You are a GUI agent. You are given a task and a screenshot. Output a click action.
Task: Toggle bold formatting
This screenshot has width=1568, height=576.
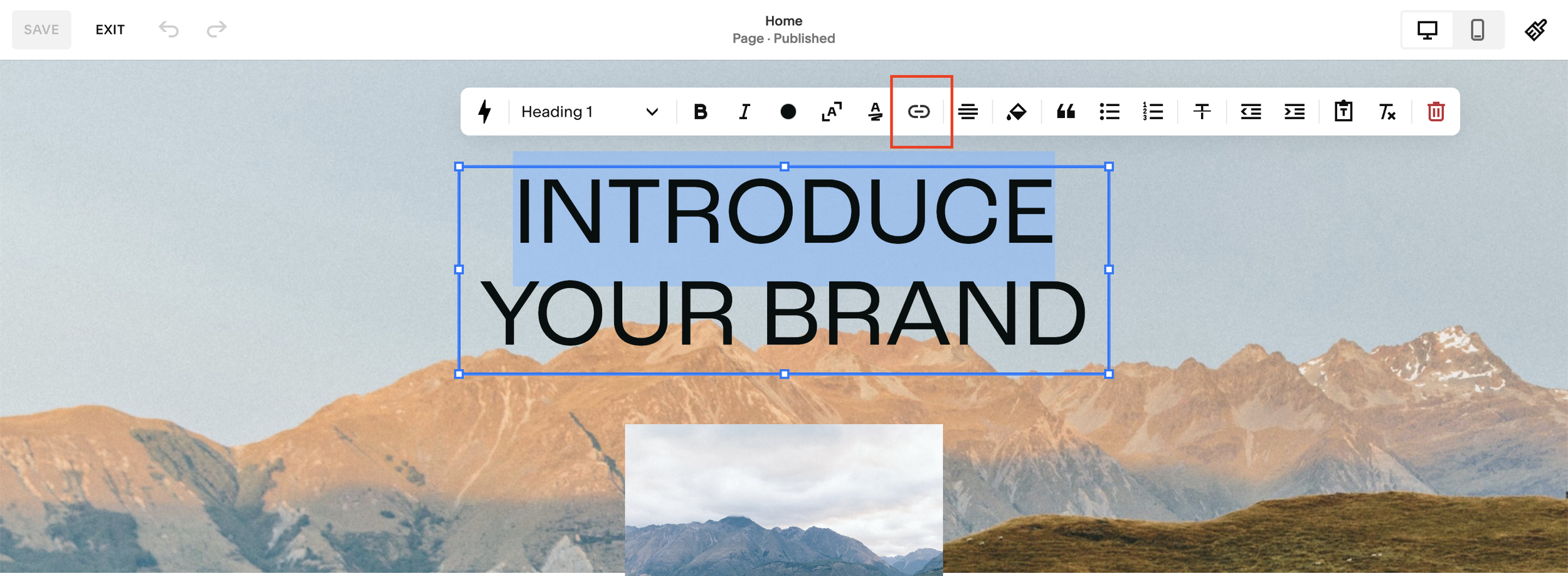tap(701, 112)
